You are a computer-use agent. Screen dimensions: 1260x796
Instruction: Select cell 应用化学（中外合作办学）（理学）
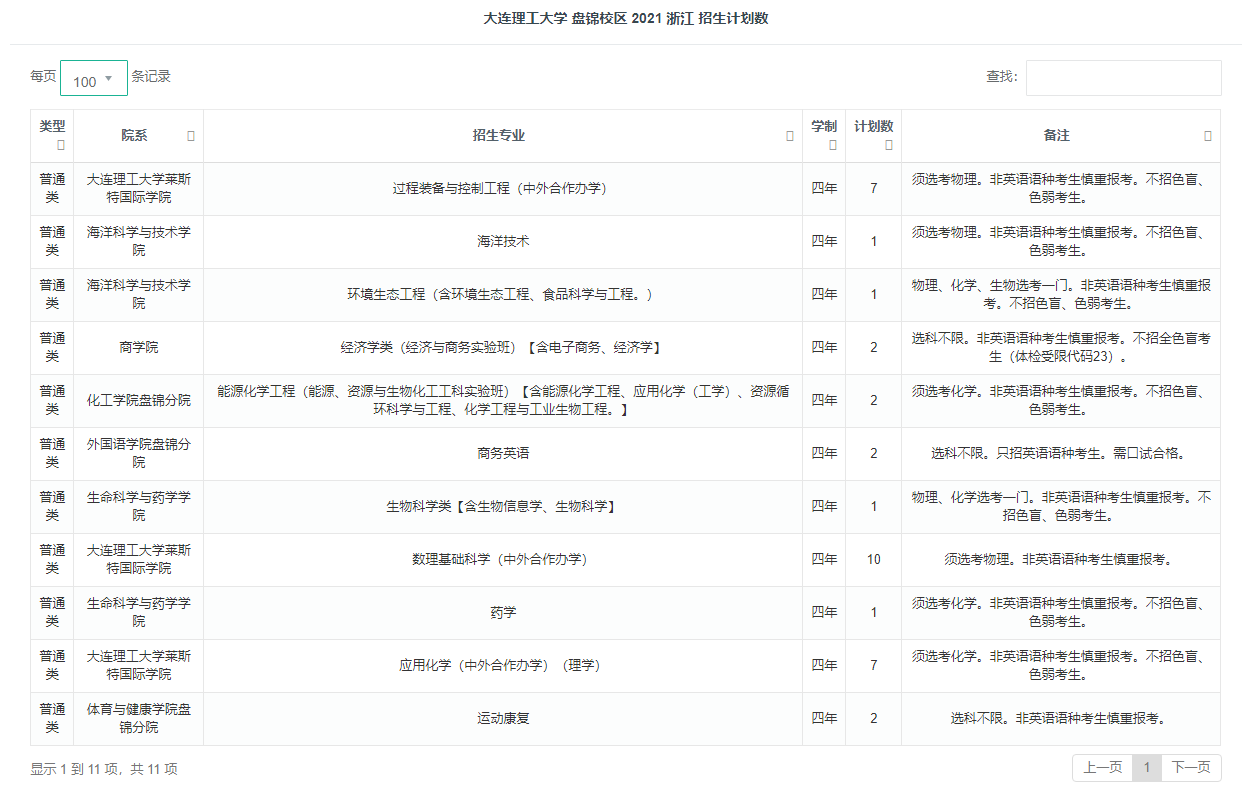click(x=502, y=665)
